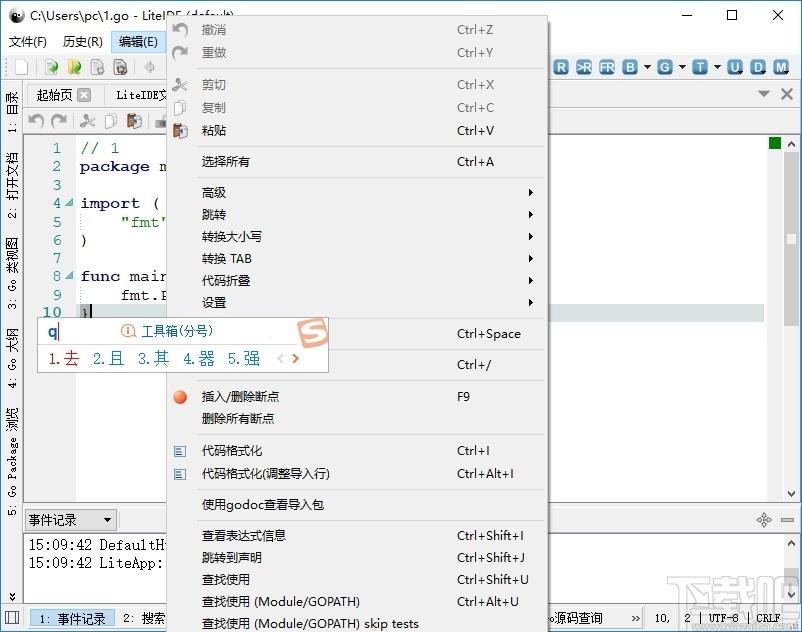Choose 选择所有 menu item
This screenshot has height=632, width=802.
pyautogui.click(x=358, y=162)
